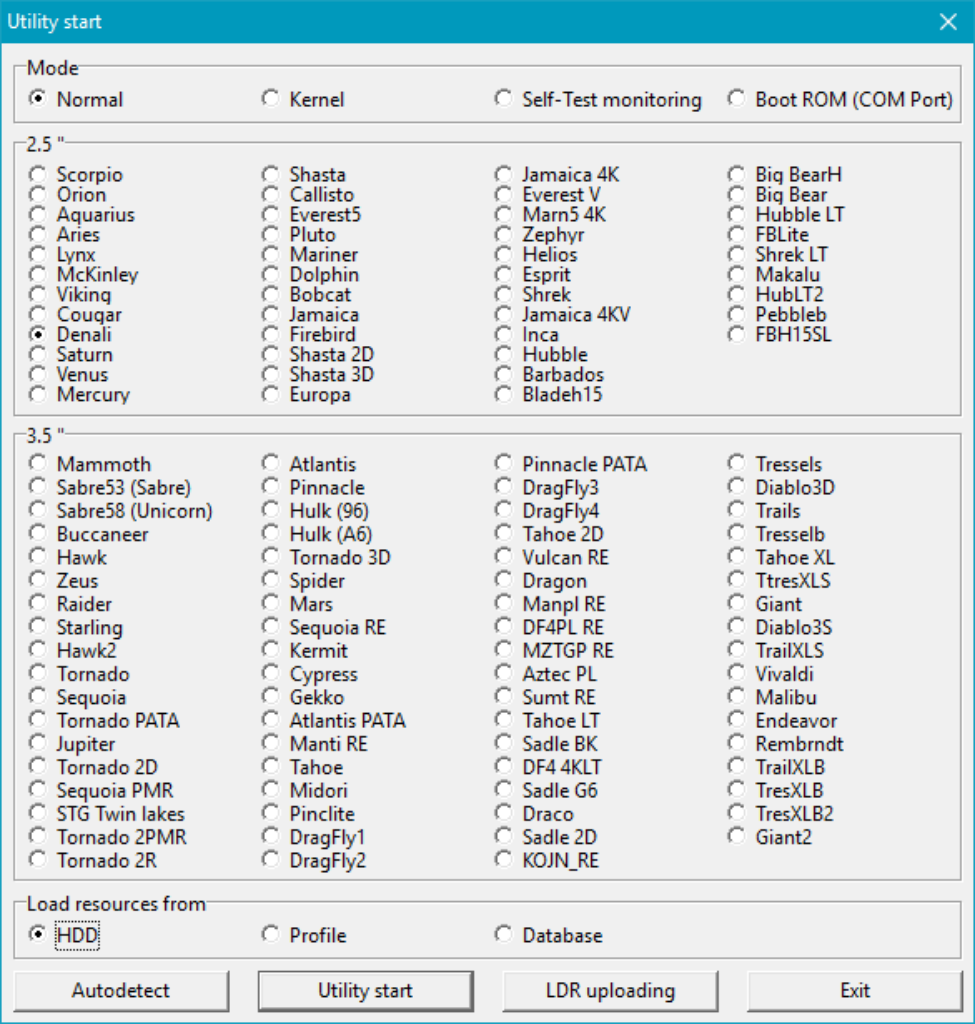Select Jamaica 4KV drive family
The image size is (975, 1024).
(x=504, y=314)
